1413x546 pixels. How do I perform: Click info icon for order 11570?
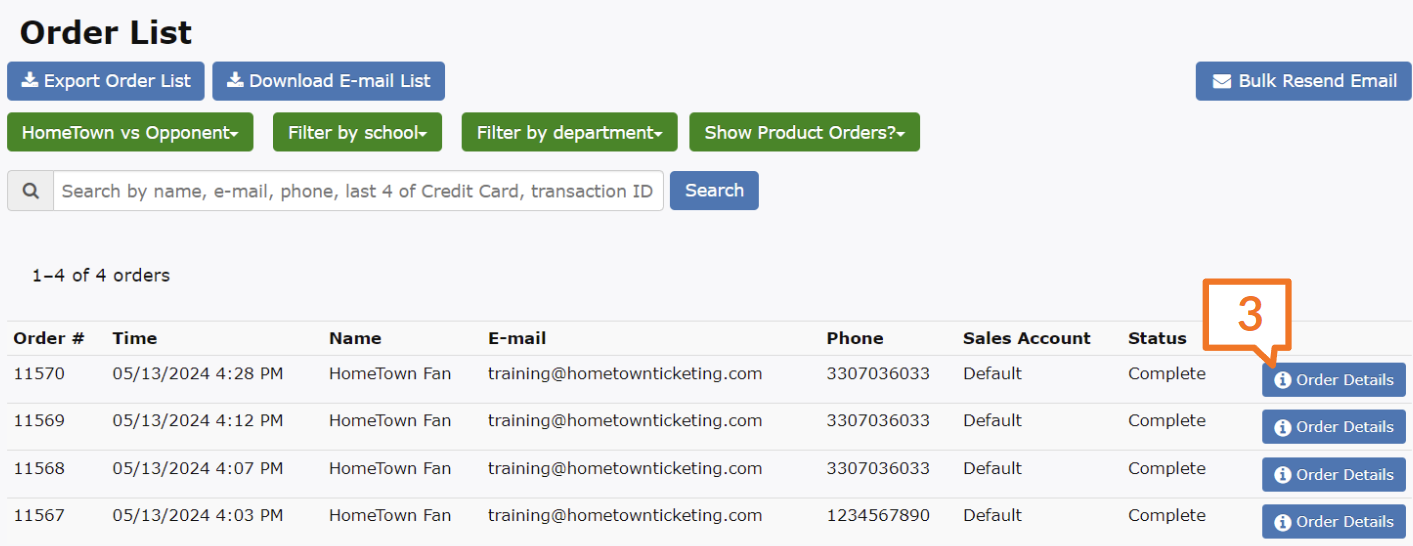(1282, 380)
